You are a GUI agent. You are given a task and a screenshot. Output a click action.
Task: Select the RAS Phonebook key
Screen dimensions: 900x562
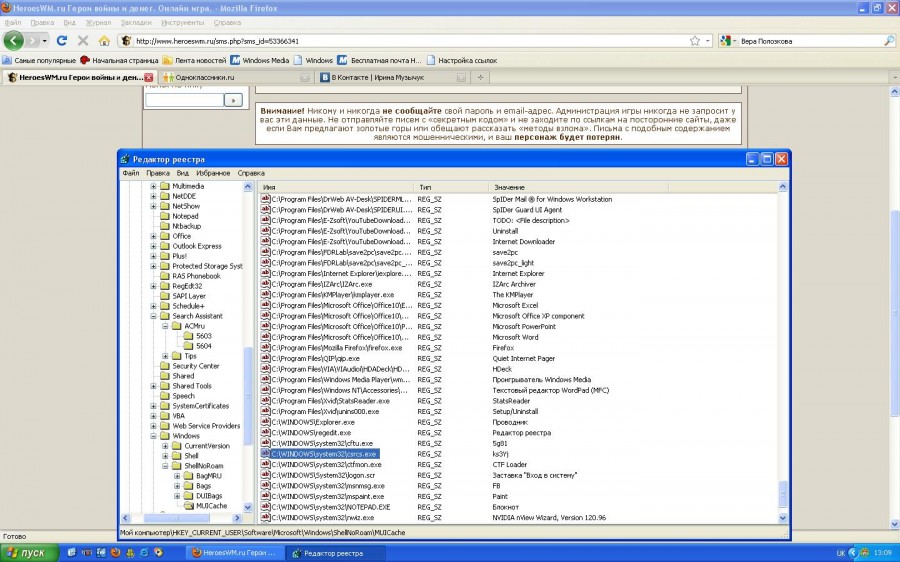coord(196,276)
